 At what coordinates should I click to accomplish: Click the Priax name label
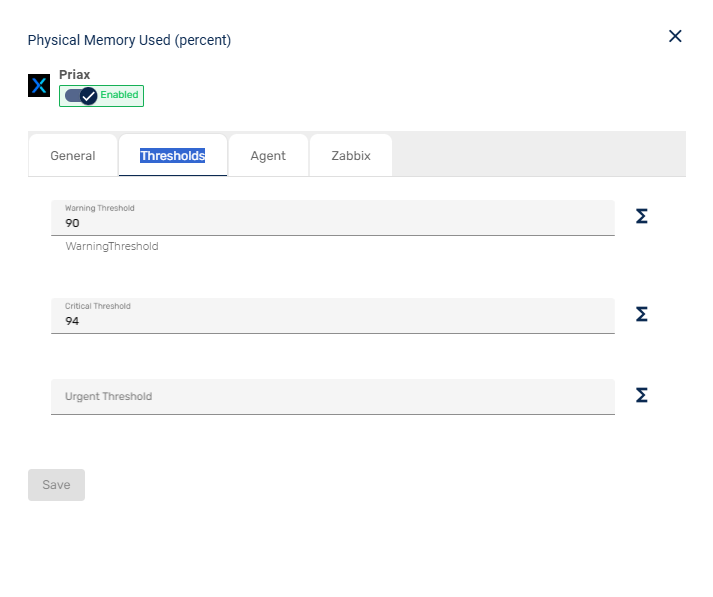click(x=75, y=75)
